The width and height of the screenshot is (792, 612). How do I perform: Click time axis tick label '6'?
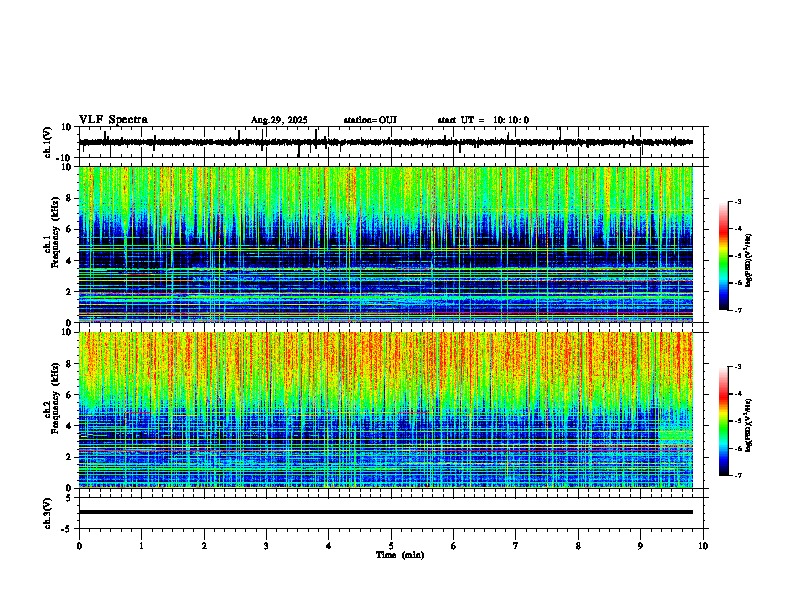(454, 546)
